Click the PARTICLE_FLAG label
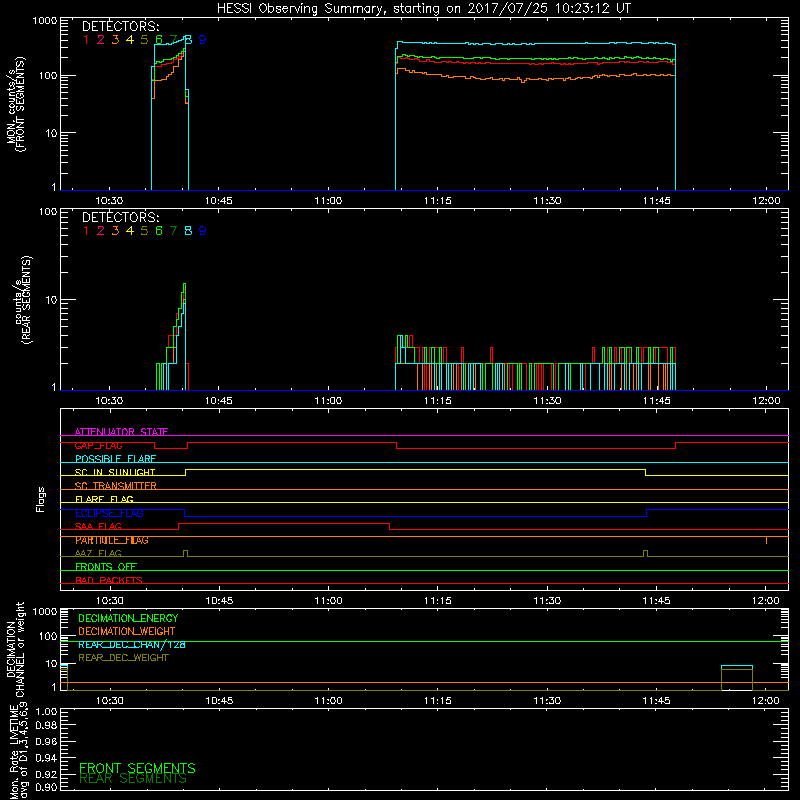Viewport: 800px width, 800px height. point(112,540)
